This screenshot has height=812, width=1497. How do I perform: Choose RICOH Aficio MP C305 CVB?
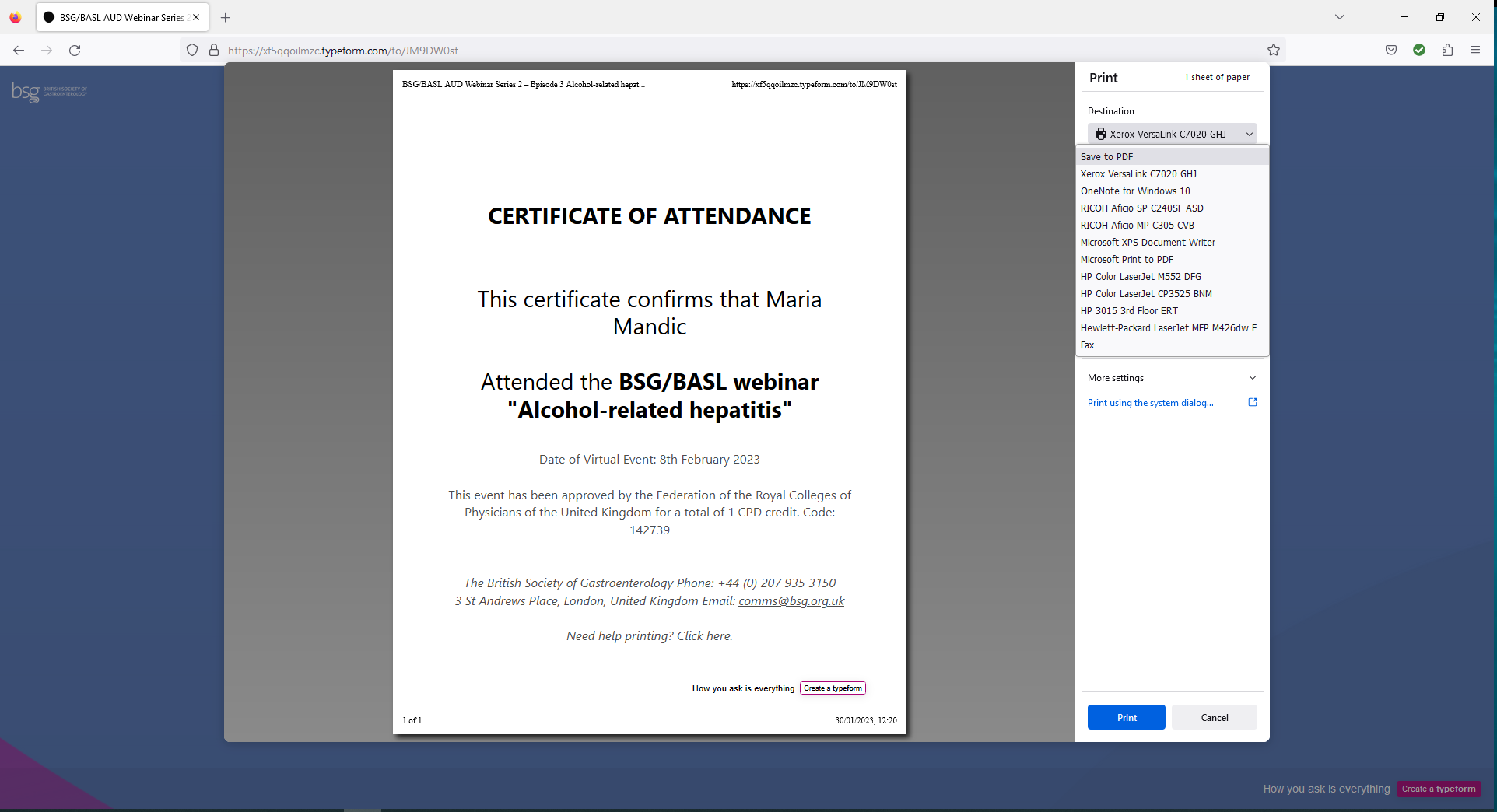(x=1172, y=225)
